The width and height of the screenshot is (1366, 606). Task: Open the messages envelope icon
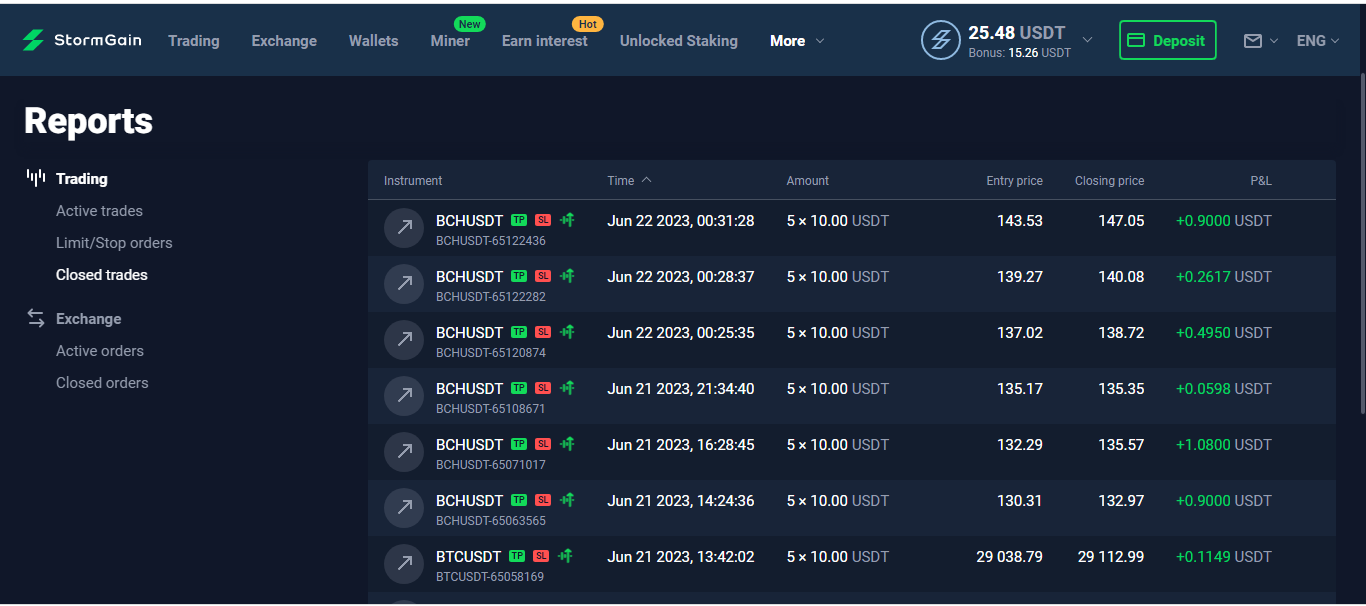coord(1253,41)
